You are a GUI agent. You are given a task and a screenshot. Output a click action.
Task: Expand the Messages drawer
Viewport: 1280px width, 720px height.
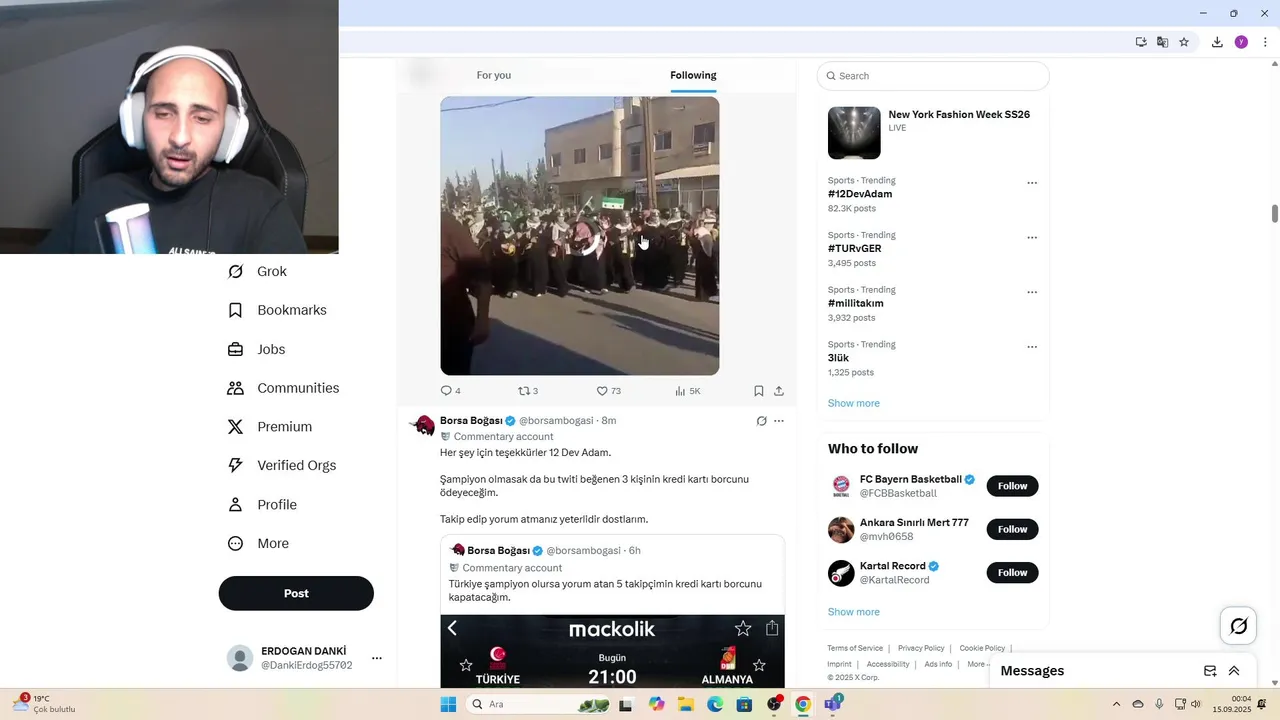tap(1234, 671)
